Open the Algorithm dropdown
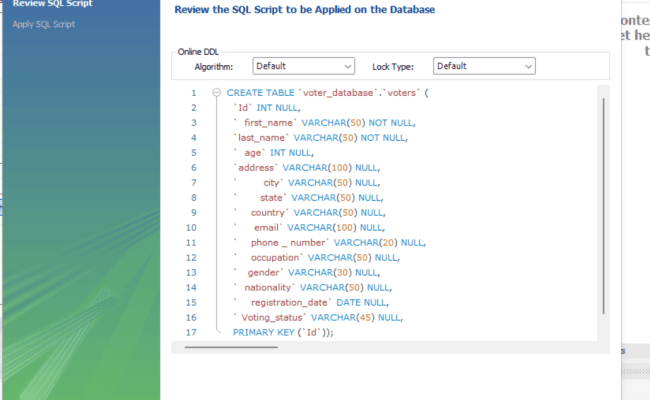The width and height of the screenshot is (650, 400). [x=303, y=66]
